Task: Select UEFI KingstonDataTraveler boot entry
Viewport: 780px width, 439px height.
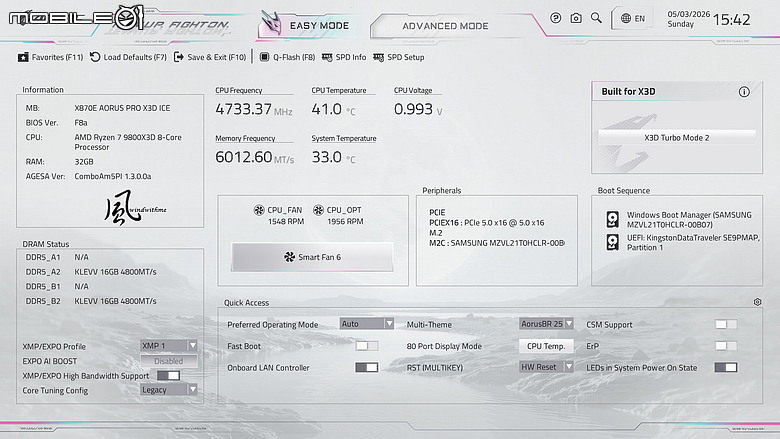Action: tap(683, 242)
